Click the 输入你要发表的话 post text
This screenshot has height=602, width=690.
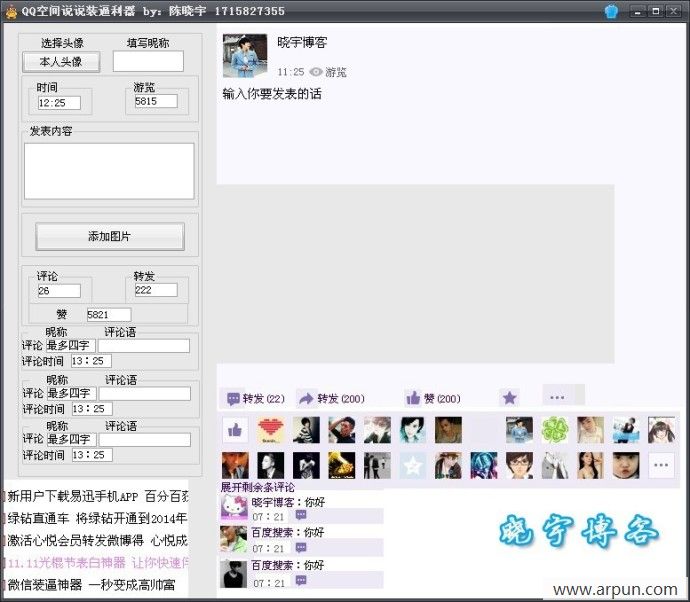coord(272,94)
